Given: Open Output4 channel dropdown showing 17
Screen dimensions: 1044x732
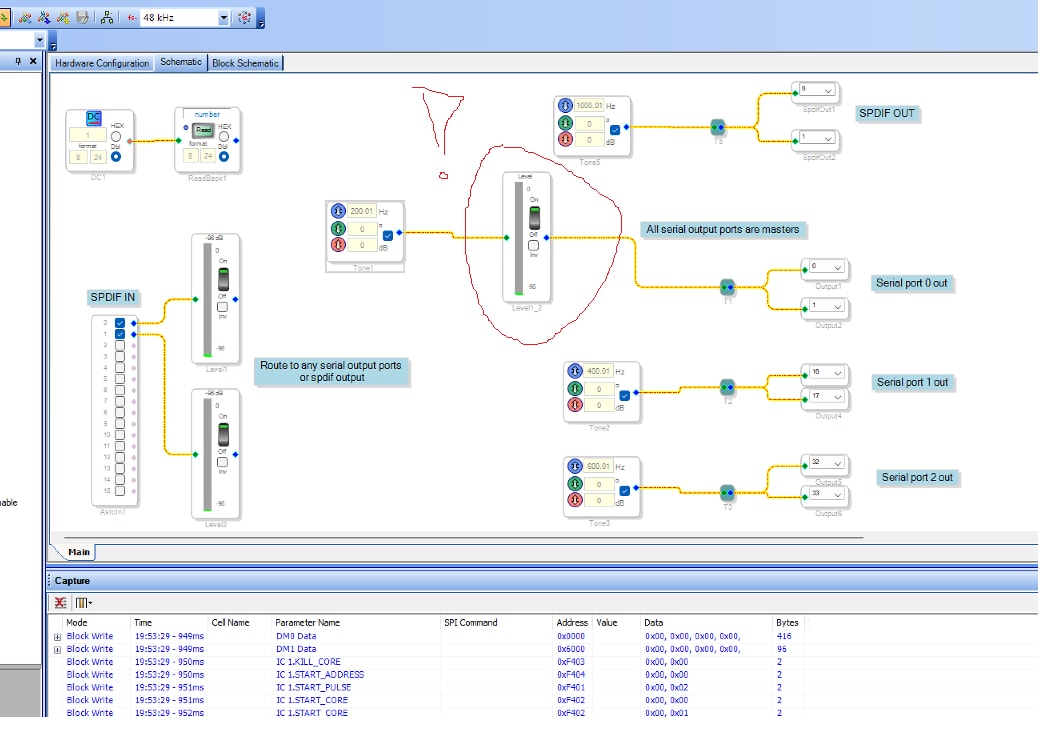Looking at the screenshot, I should (838, 397).
